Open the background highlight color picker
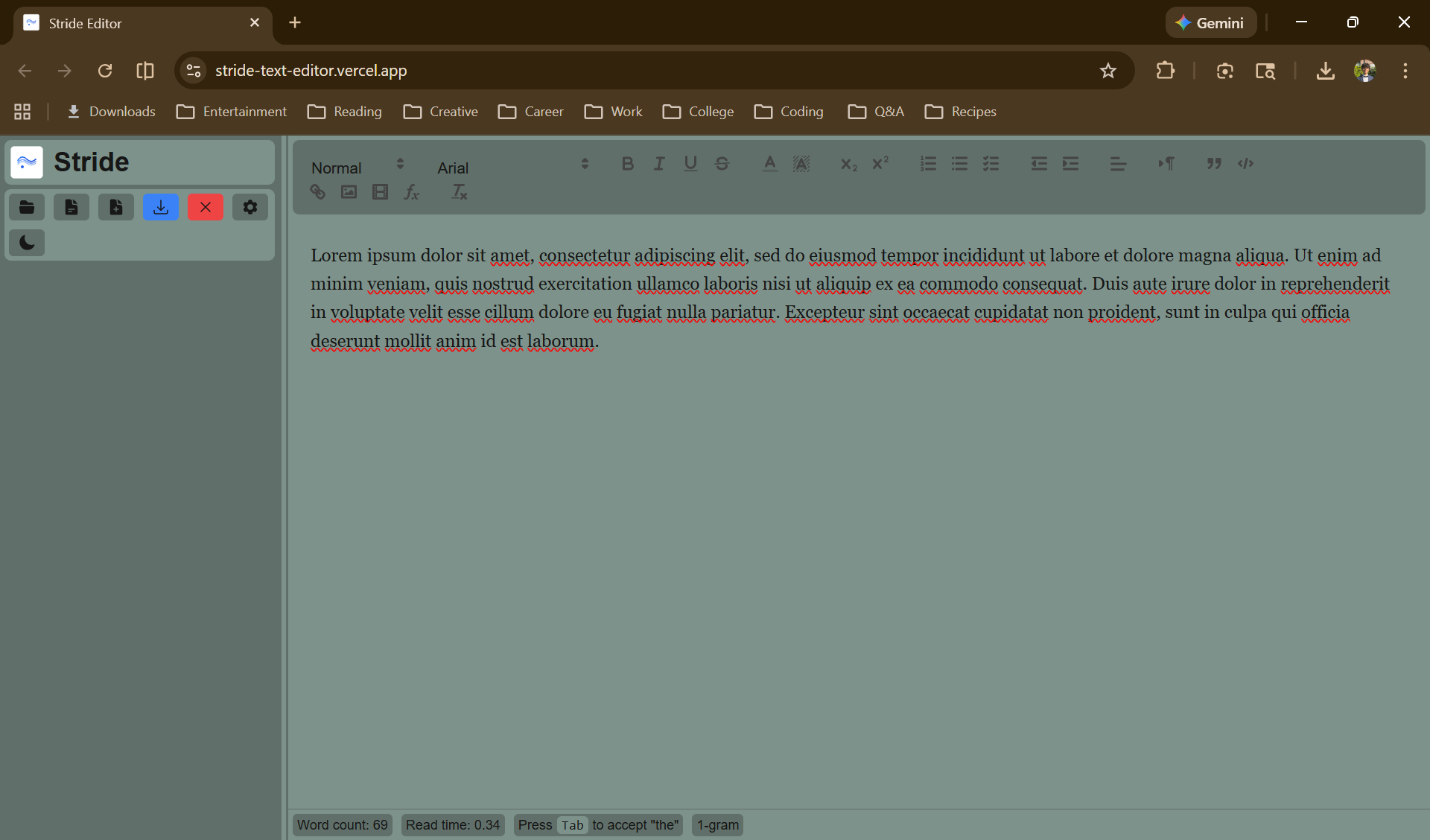The image size is (1430, 840). (x=801, y=164)
